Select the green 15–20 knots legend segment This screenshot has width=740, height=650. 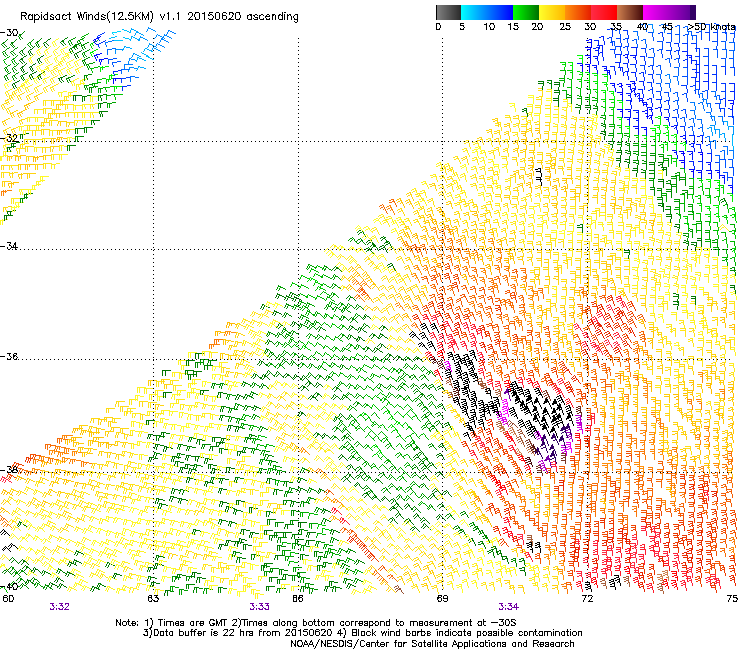(526, 12)
